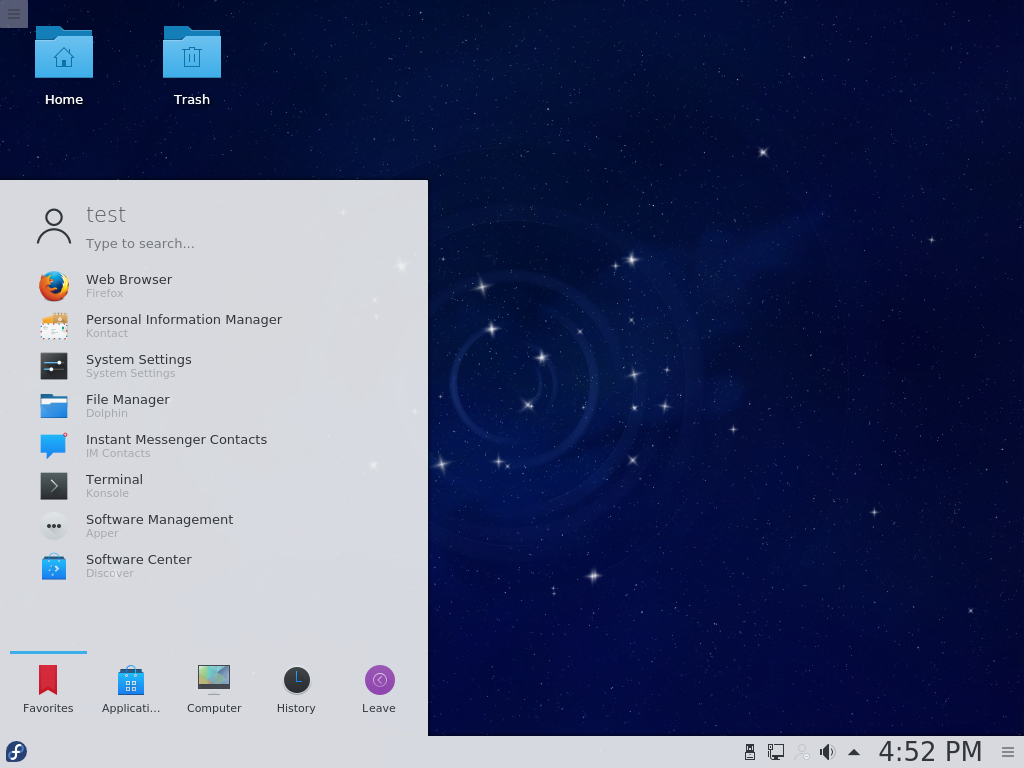
Task: Expand hidden system tray icons arrow
Action: (854, 752)
